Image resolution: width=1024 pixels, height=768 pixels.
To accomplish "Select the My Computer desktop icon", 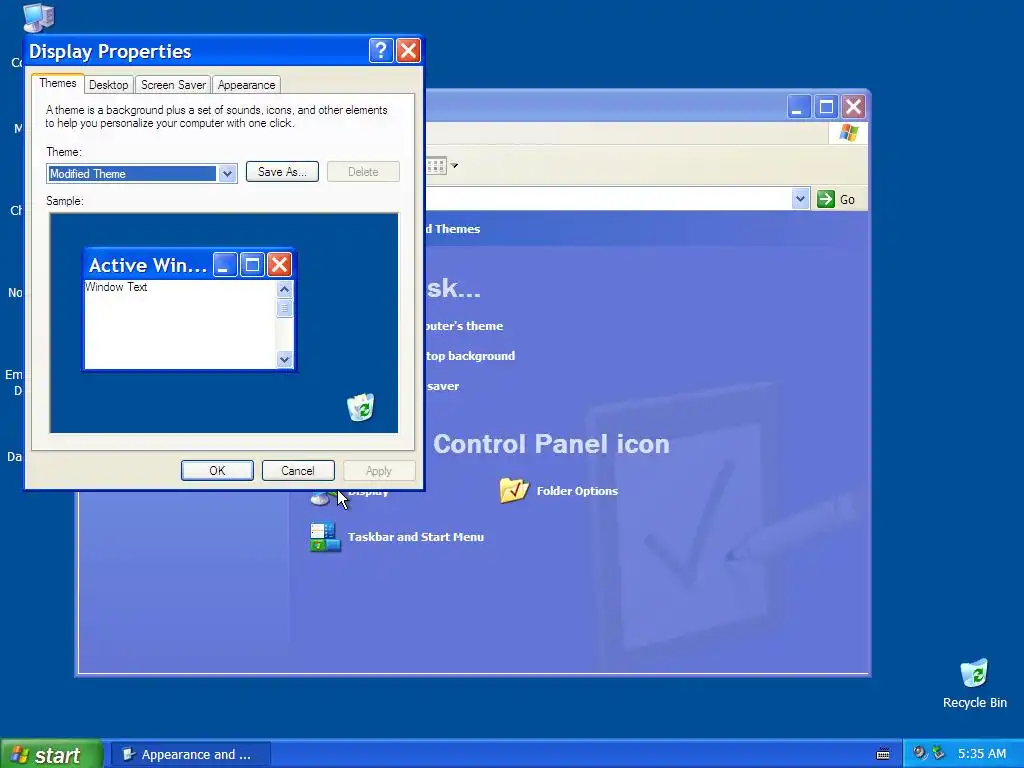I will tap(38, 17).
